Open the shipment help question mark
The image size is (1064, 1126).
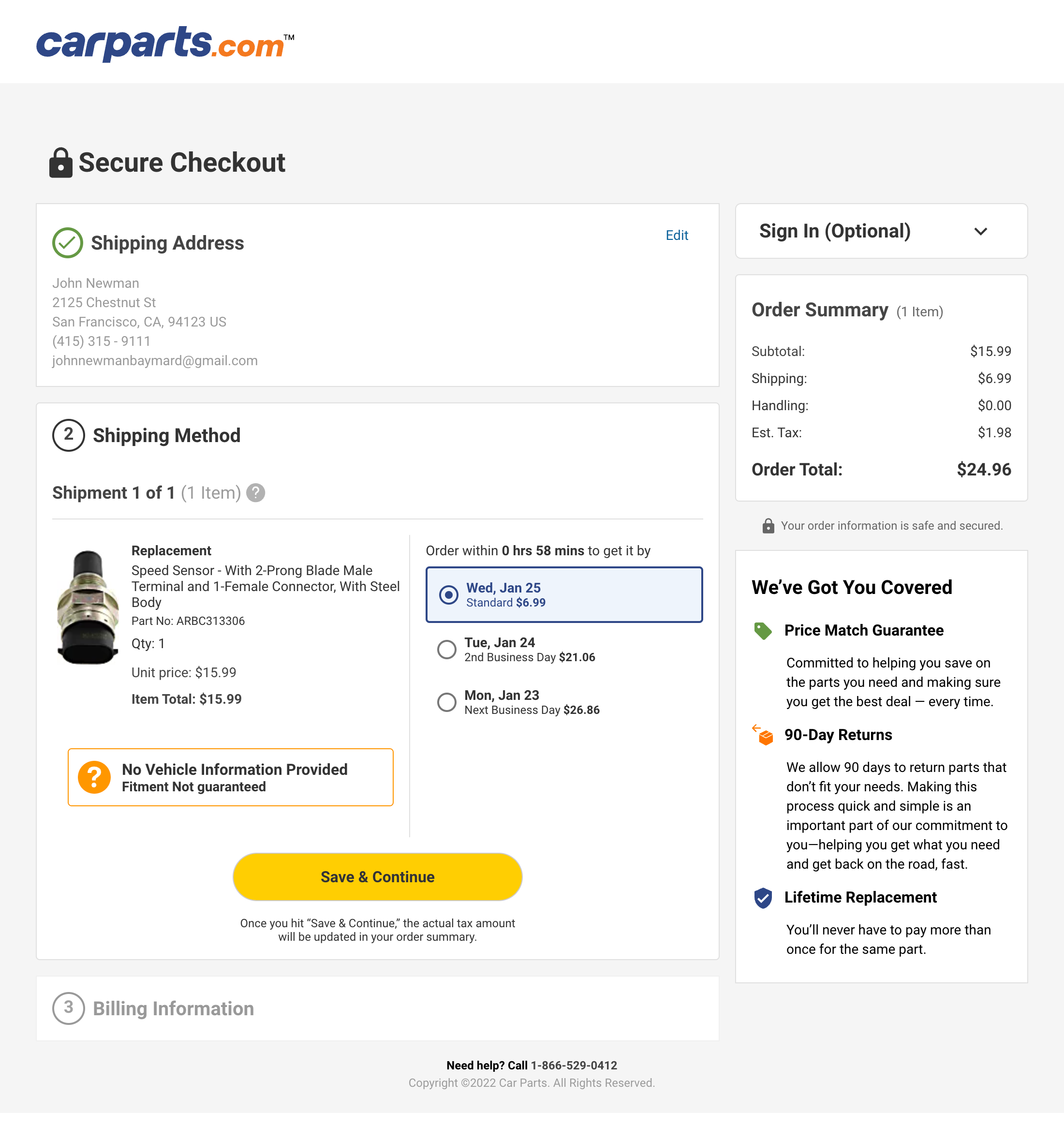point(256,493)
